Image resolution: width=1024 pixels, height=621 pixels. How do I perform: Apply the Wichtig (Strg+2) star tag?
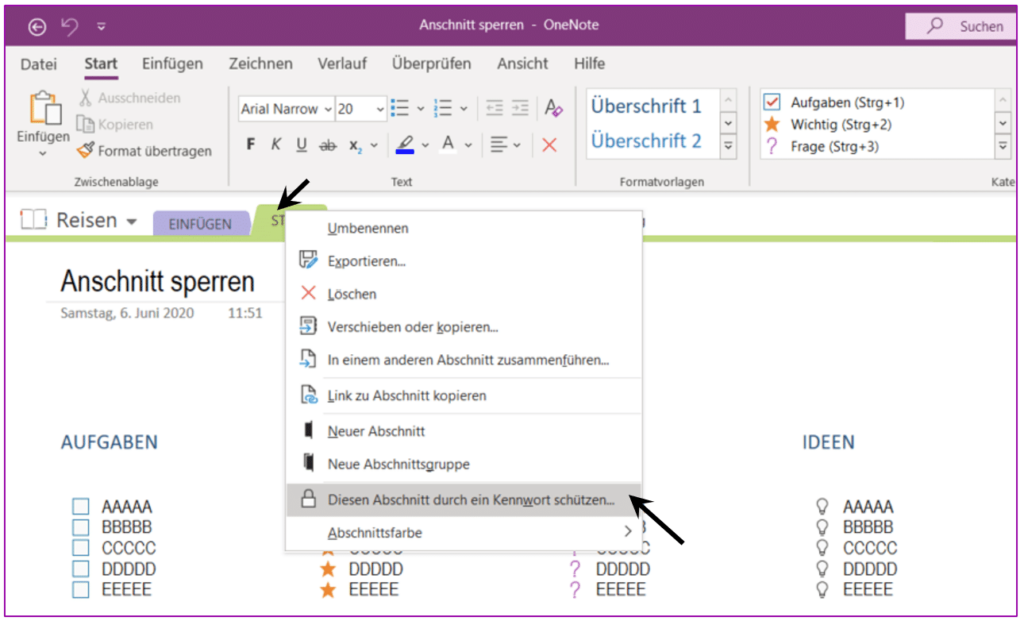pyautogui.click(x=827, y=124)
